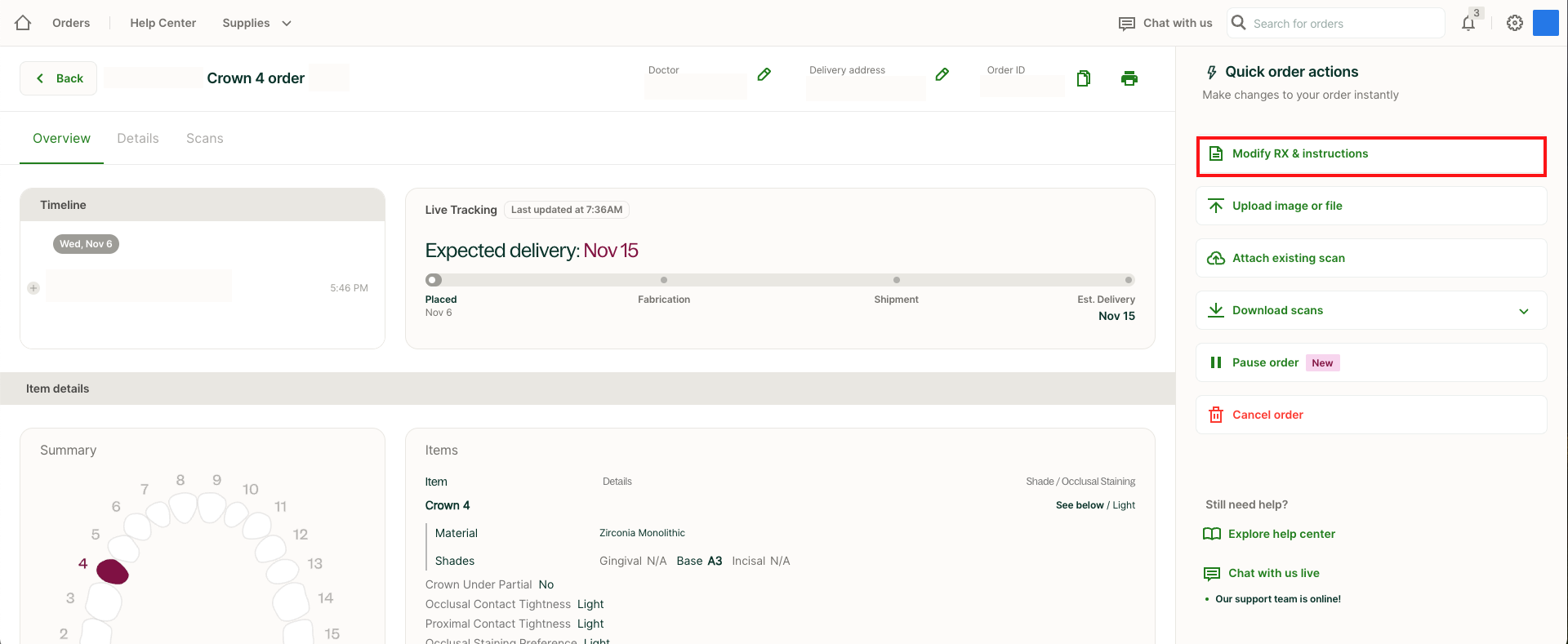
Task: Open Orders in the top navigation
Action: pyautogui.click(x=71, y=23)
